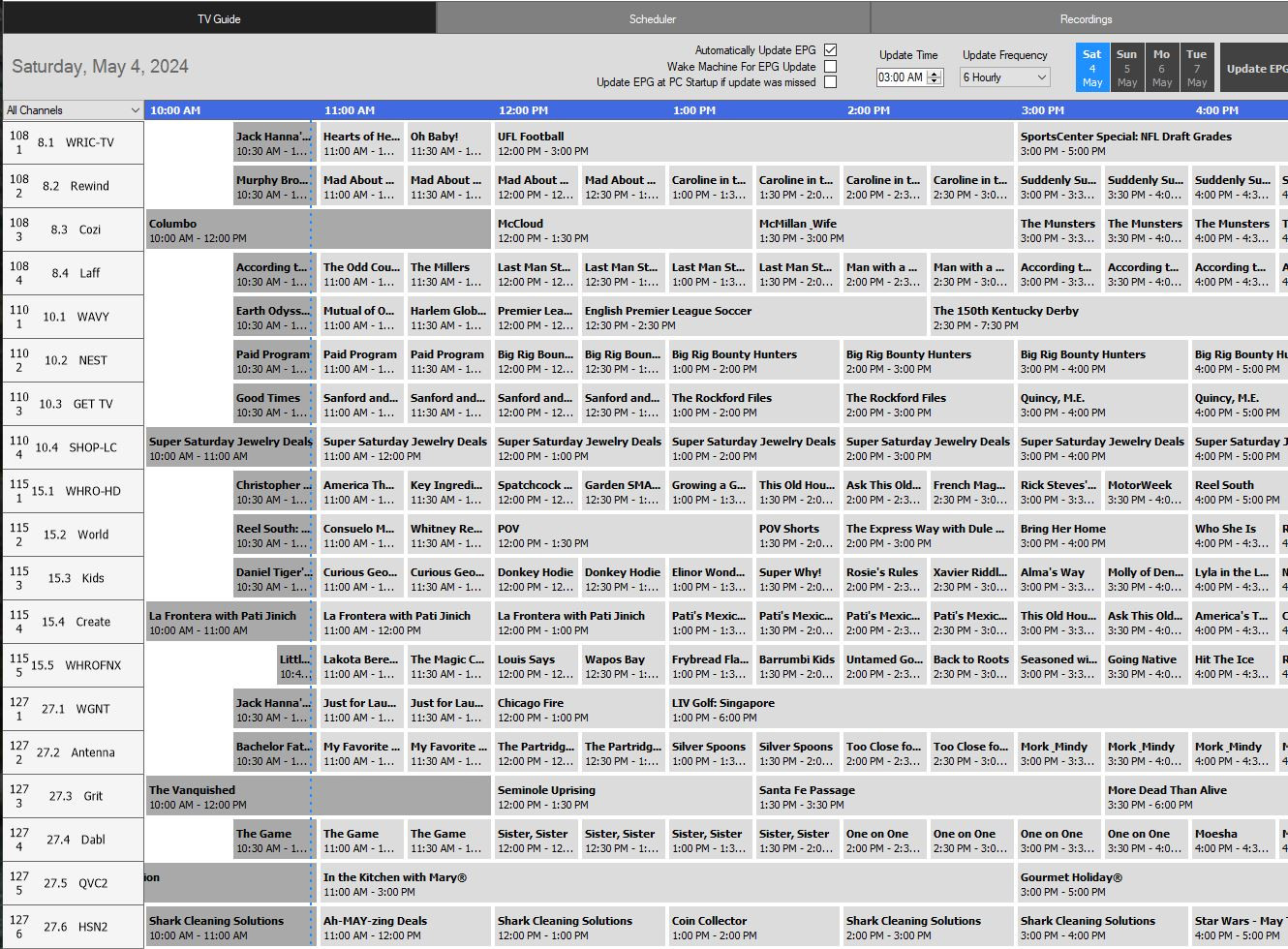Select MotorWeek on WHRO-HD
The height and width of the screenshot is (949, 1288).
[1146, 492]
